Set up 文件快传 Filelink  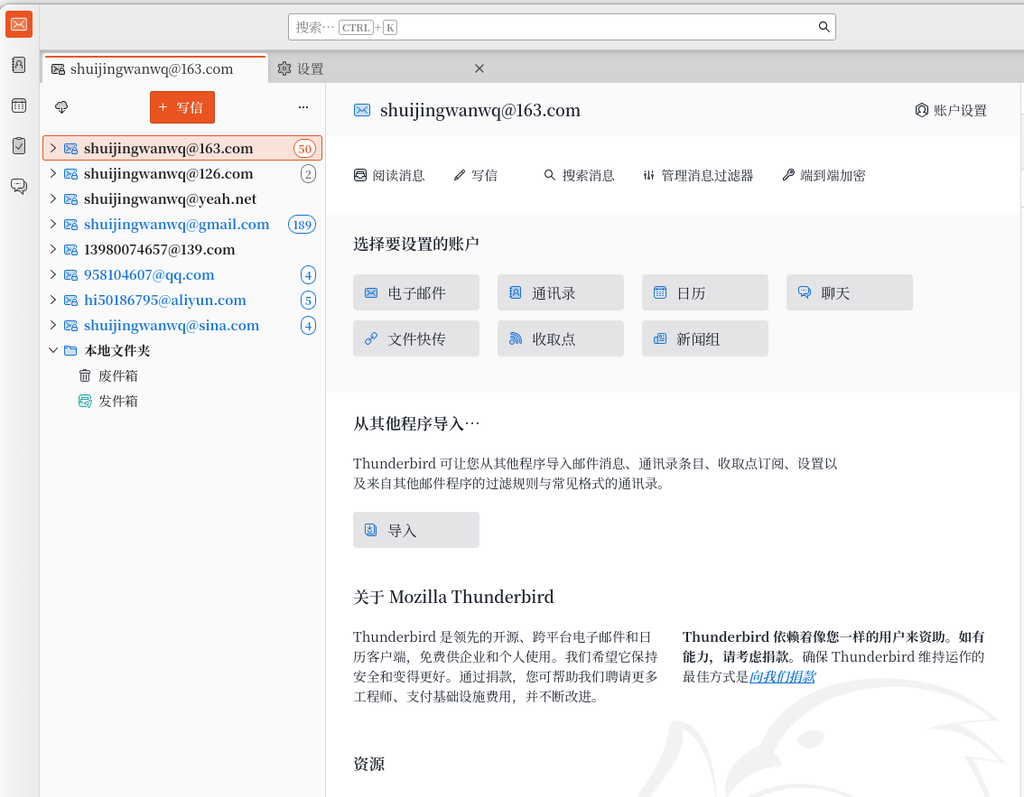[416, 338]
